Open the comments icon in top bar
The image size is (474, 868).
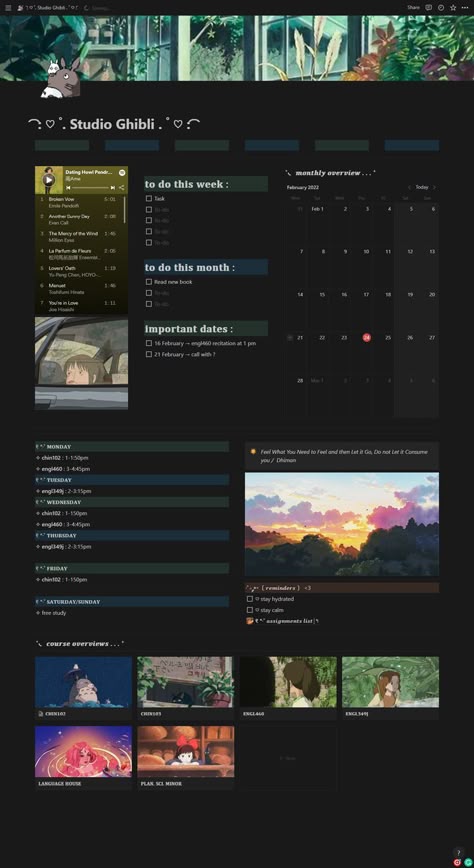pyautogui.click(x=429, y=8)
